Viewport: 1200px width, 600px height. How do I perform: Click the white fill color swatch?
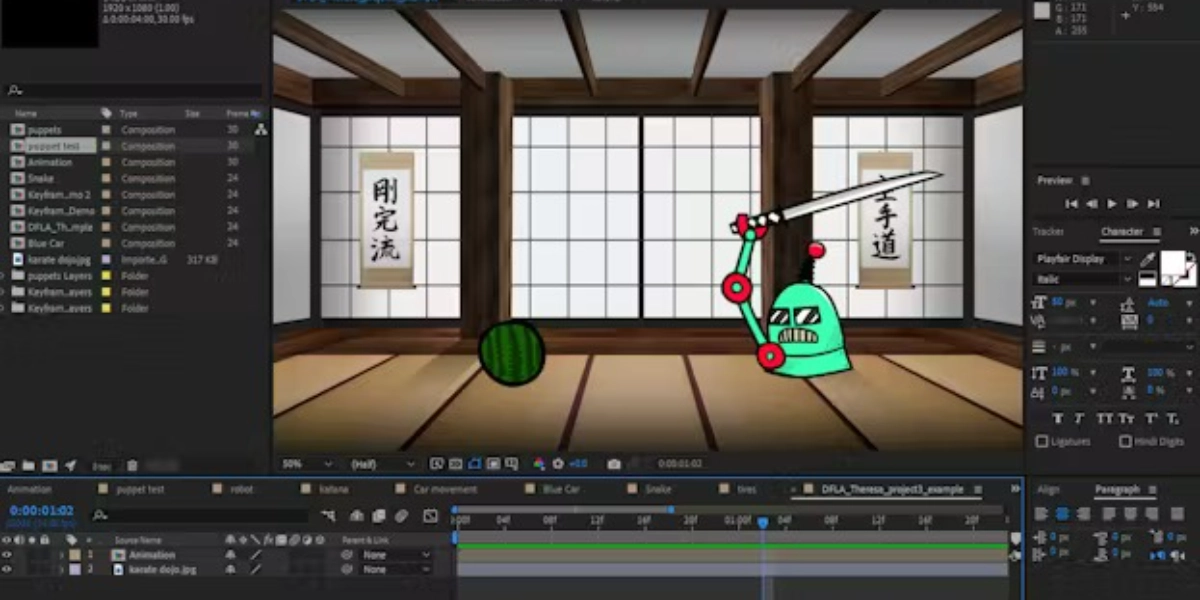(x=1174, y=264)
